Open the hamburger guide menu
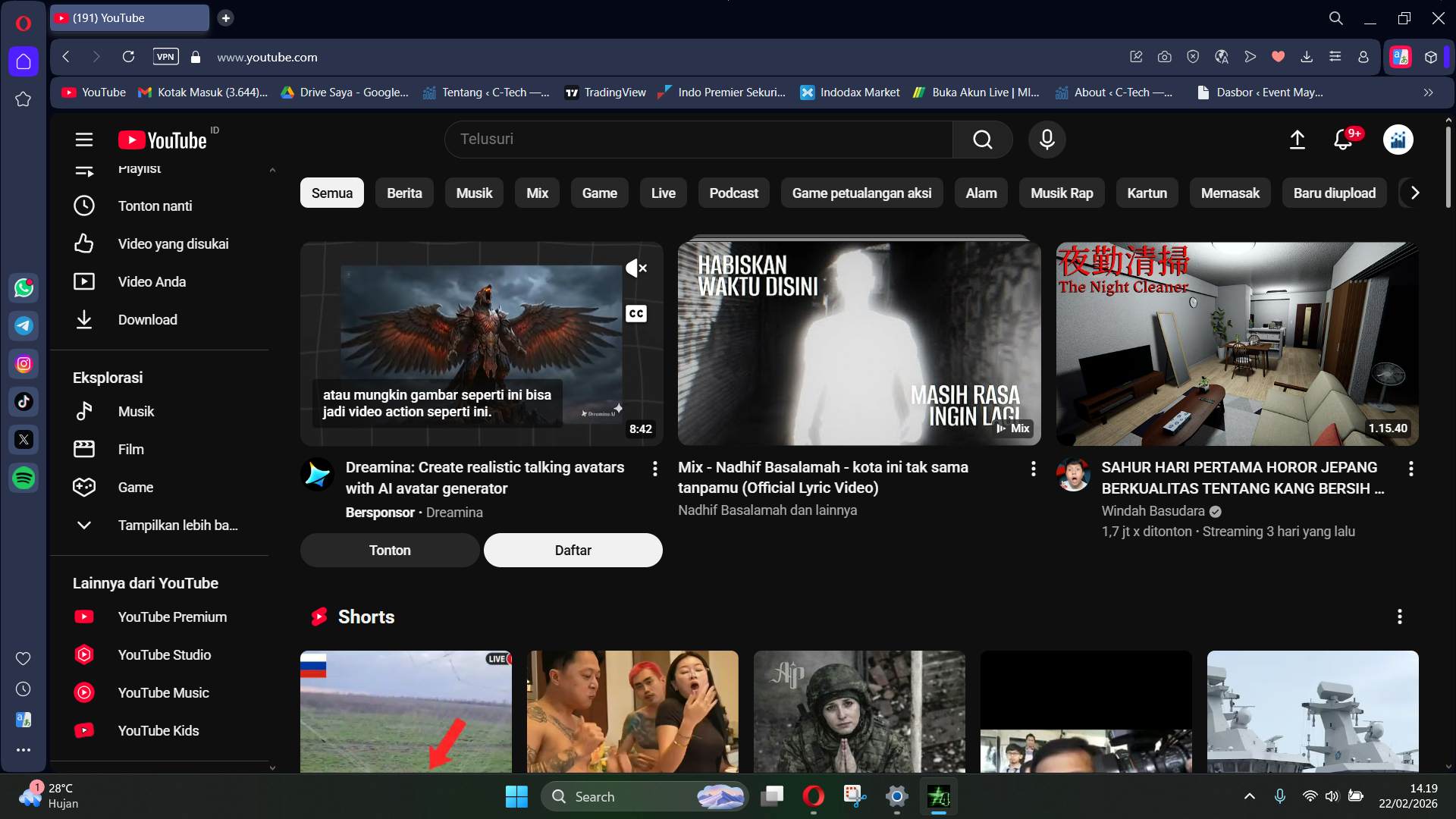The width and height of the screenshot is (1456, 819). 84,140
